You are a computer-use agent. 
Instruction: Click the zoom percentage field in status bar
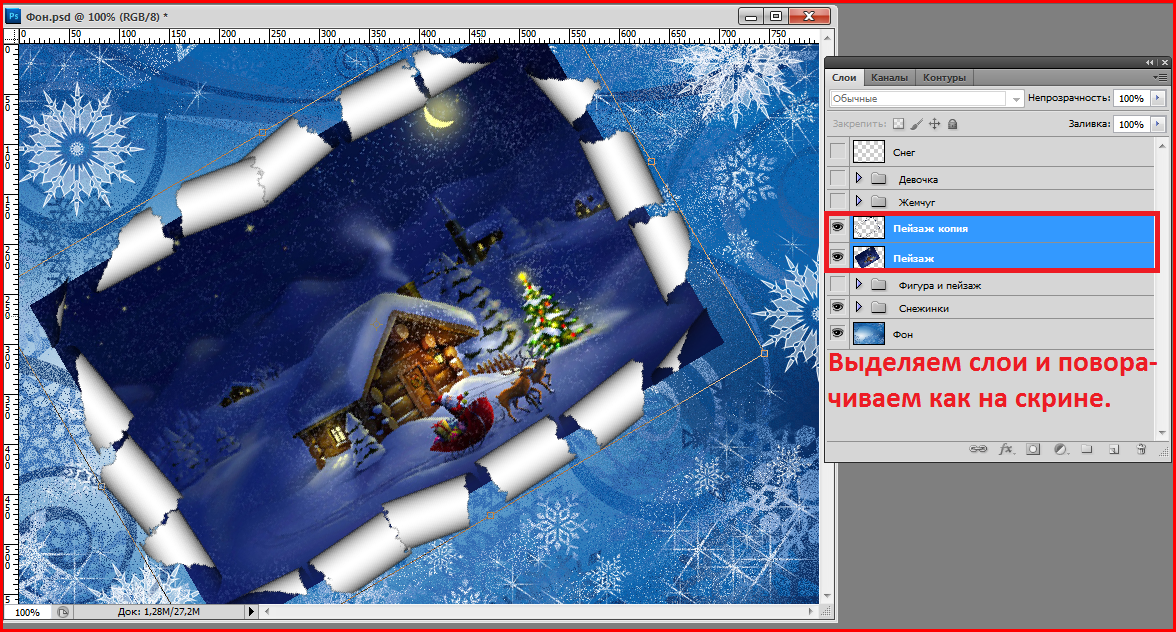(x=27, y=612)
